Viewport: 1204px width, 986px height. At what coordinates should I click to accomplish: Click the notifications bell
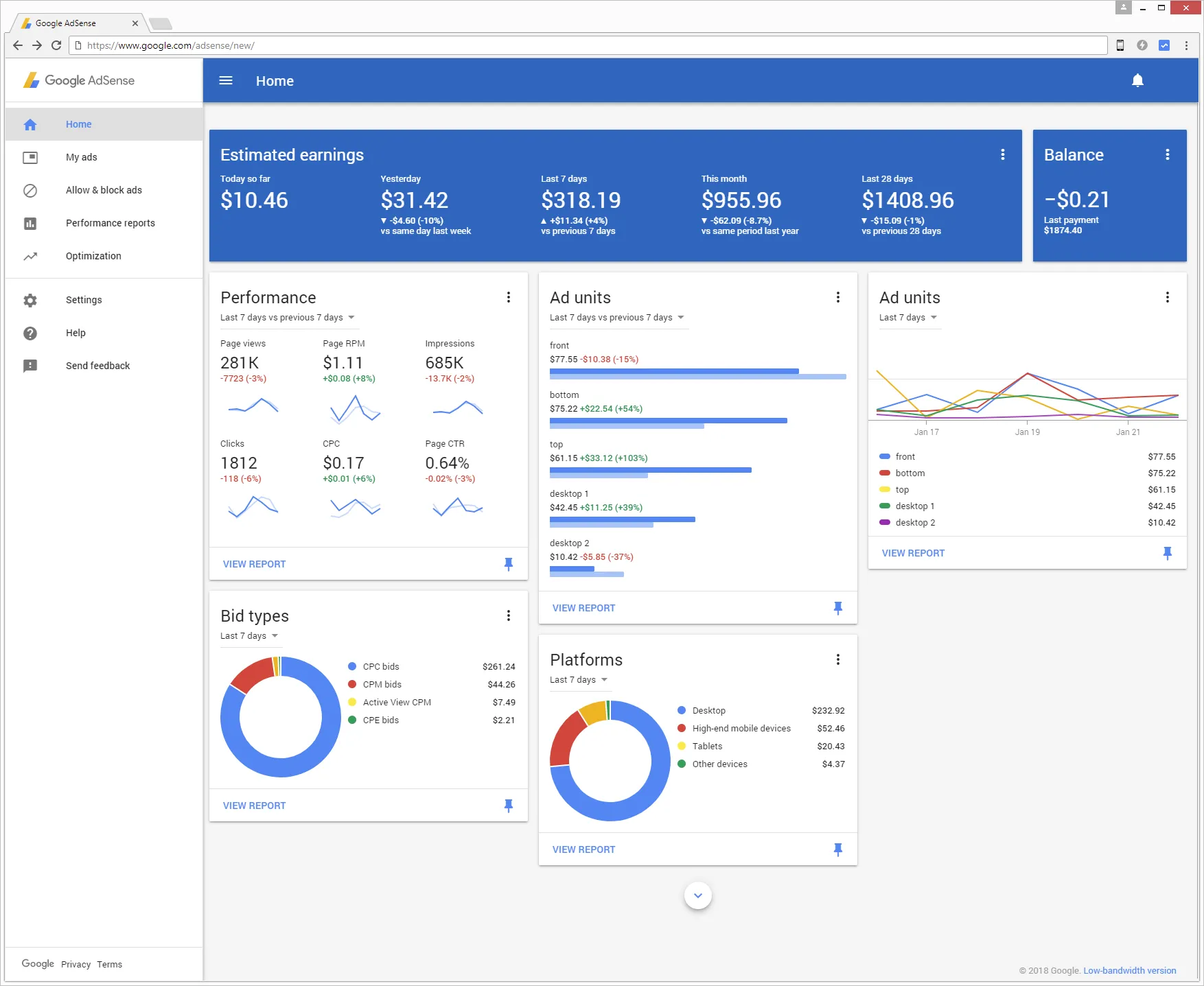tap(1138, 80)
